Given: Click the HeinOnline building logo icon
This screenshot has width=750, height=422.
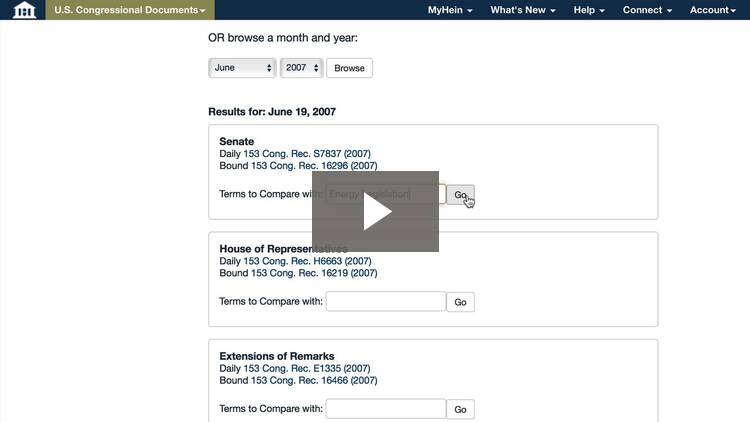Looking at the screenshot, I should point(24,10).
